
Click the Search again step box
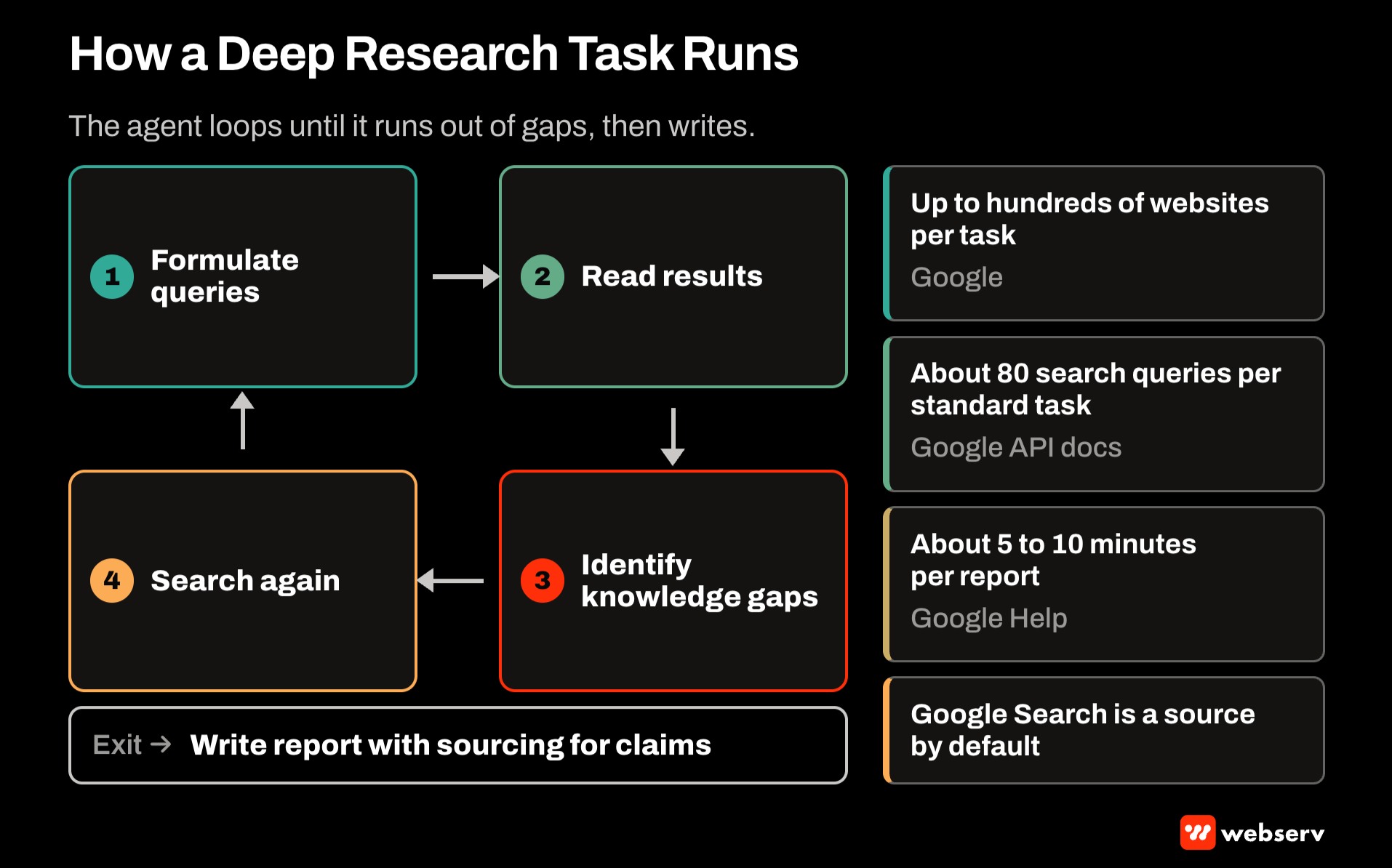(x=243, y=580)
